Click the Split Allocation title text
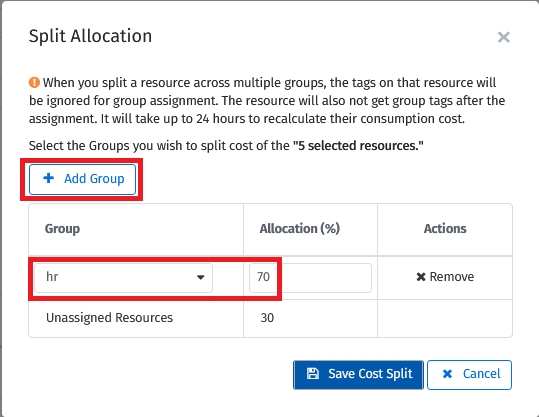The width and height of the screenshot is (539, 417). point(90,36)
